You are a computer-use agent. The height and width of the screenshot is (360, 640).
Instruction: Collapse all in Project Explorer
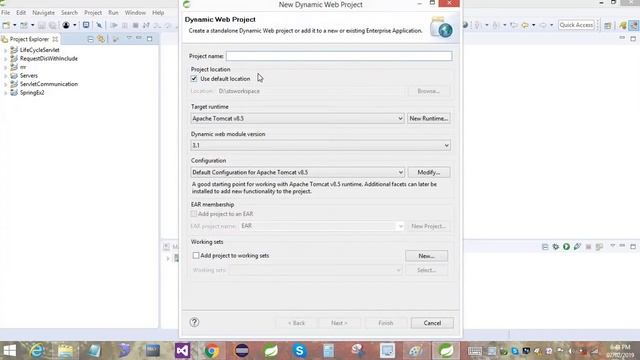tap(91, 39)
